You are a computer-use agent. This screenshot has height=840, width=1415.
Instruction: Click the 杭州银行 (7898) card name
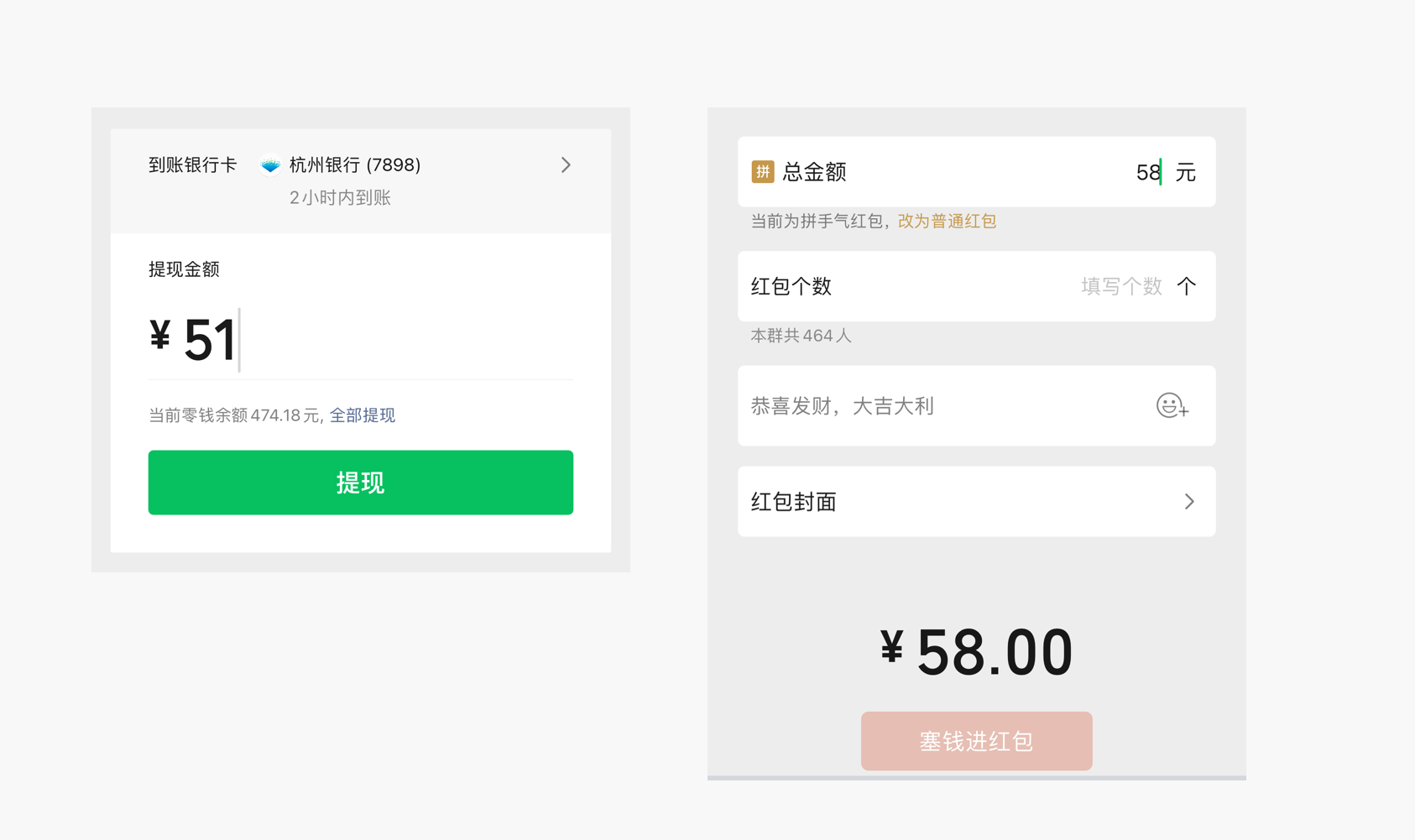click(x=355, y=165)
